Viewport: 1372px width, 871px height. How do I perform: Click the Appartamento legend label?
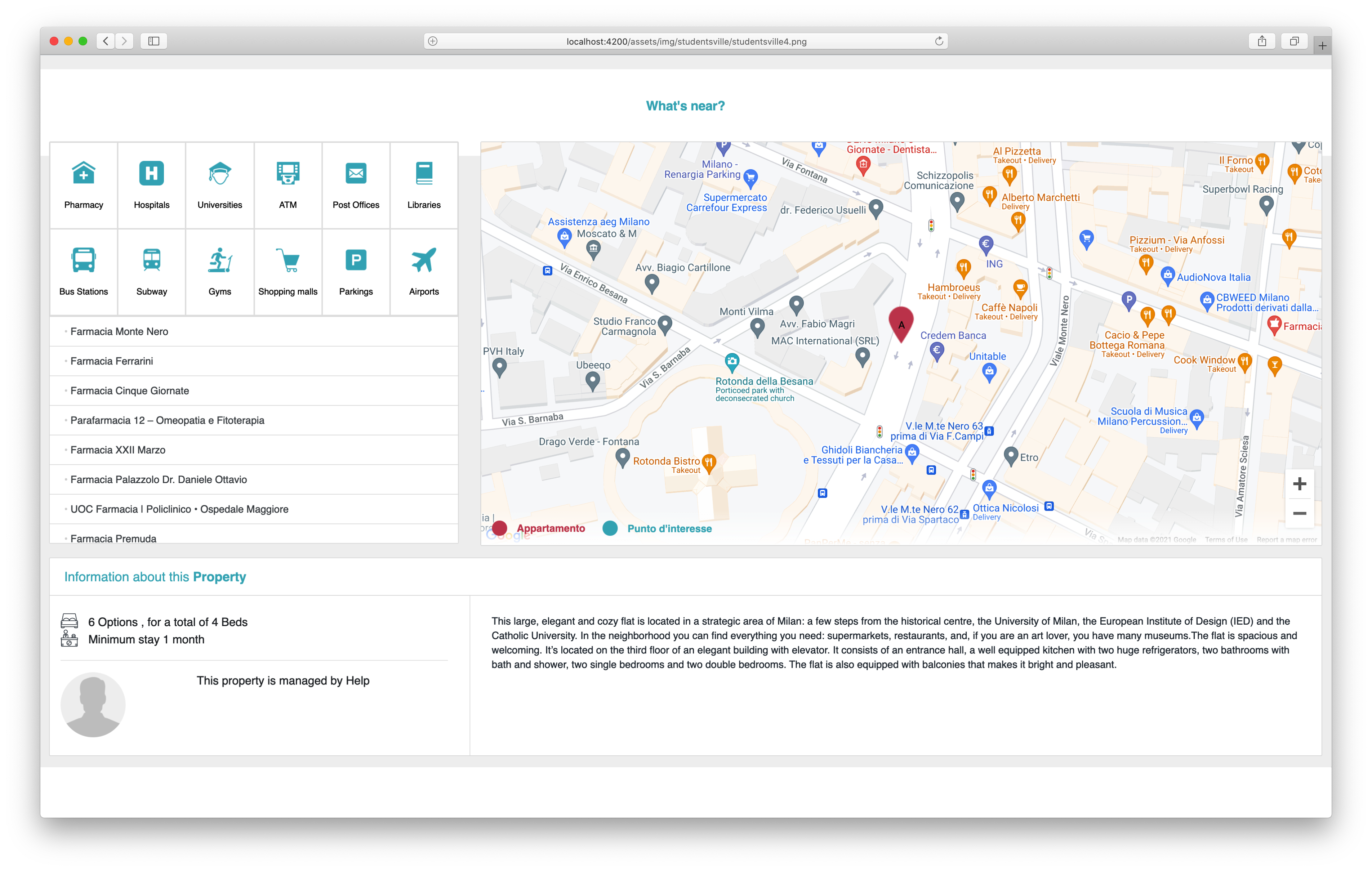[x=551, y=529]
